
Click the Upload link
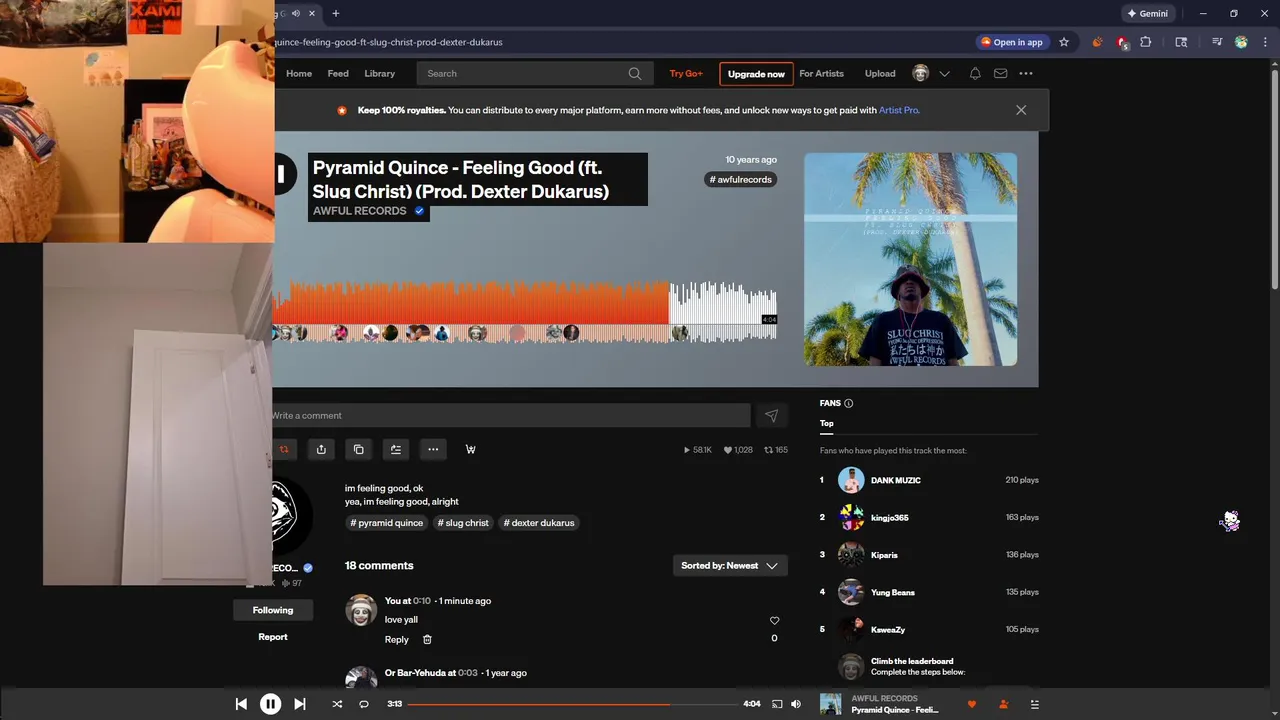(880, 73)
